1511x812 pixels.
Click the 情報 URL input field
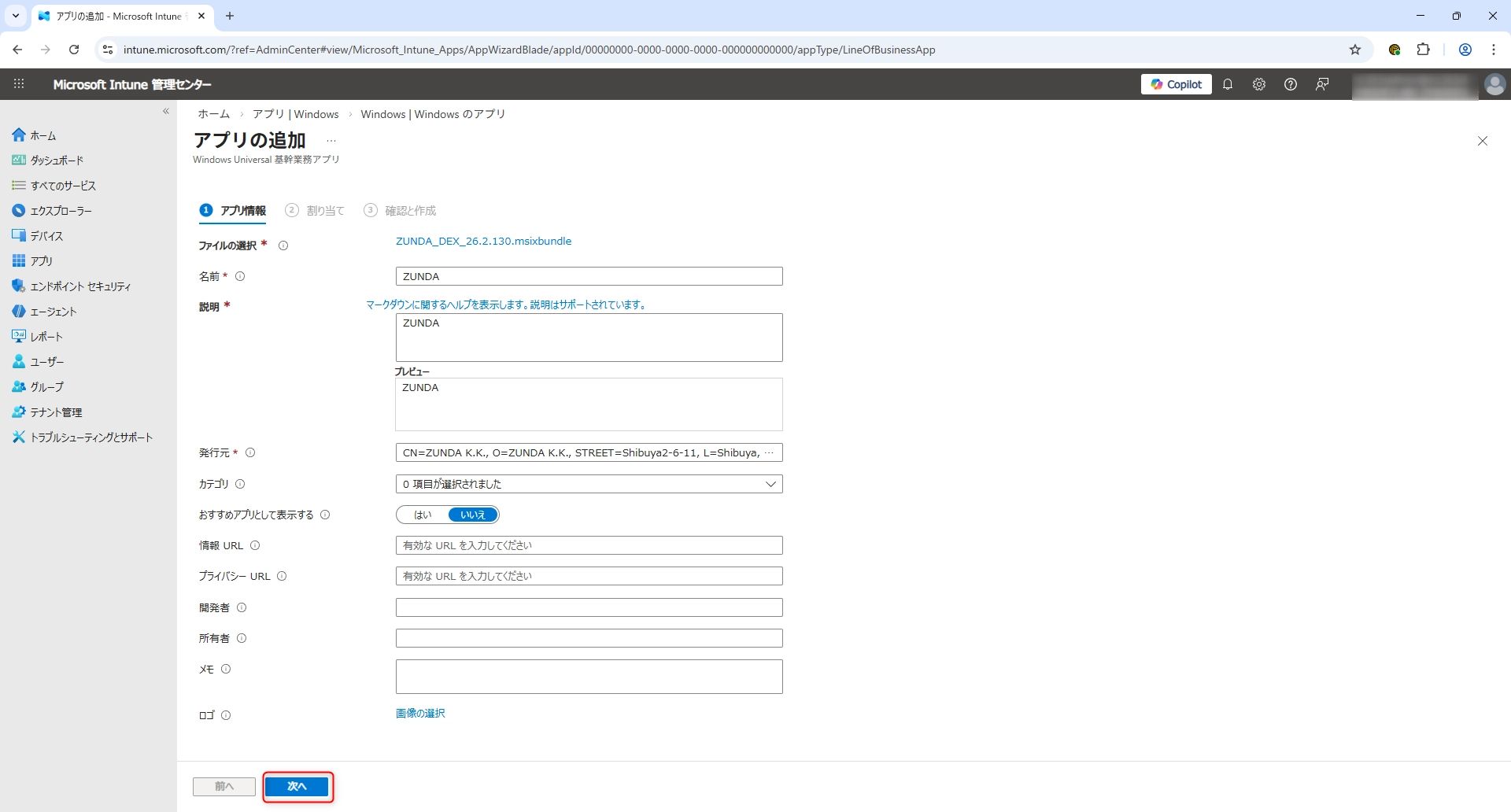[x=589, y=545]
